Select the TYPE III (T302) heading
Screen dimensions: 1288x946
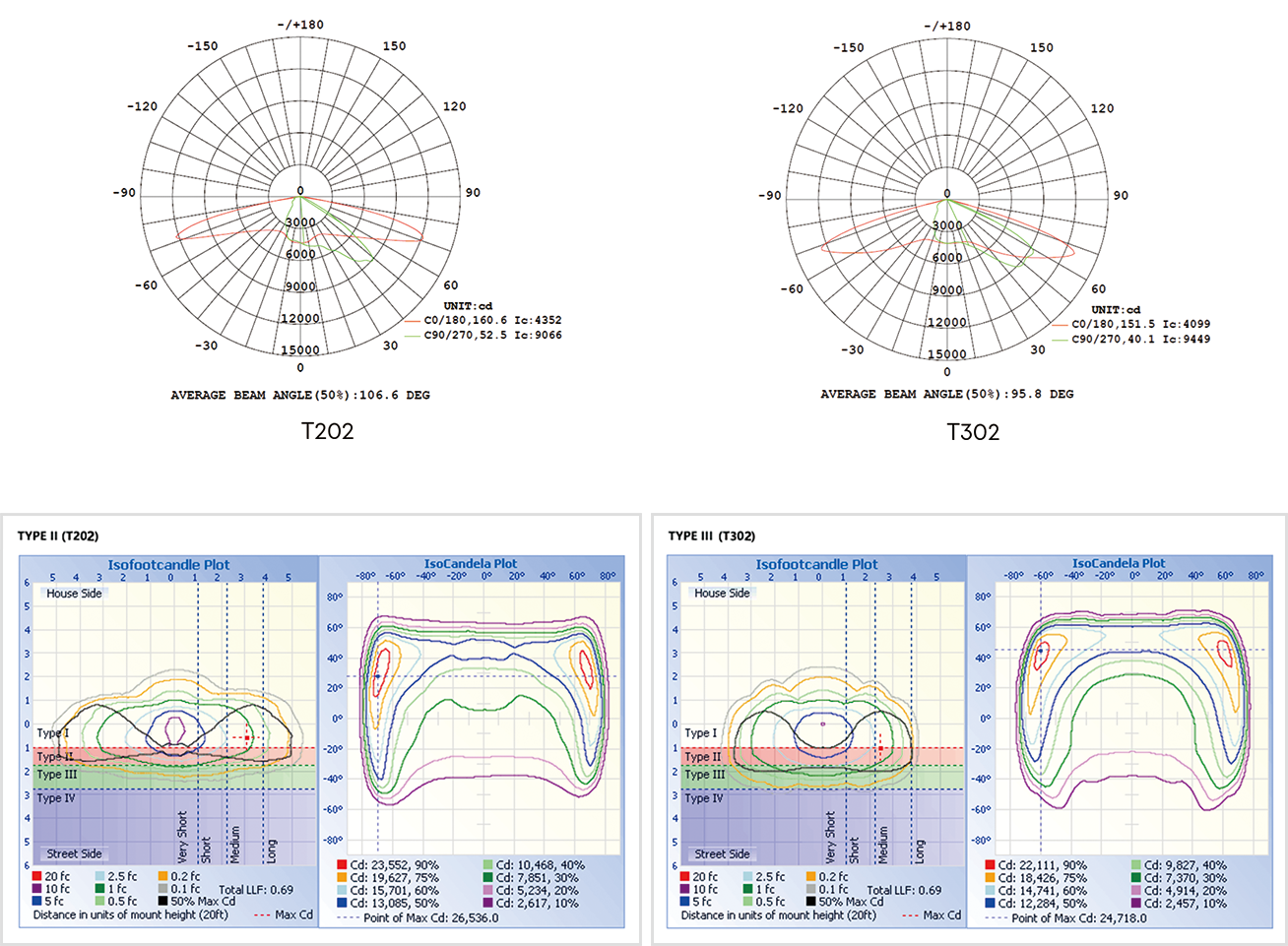pyautogui.click(x=711, y=536)
